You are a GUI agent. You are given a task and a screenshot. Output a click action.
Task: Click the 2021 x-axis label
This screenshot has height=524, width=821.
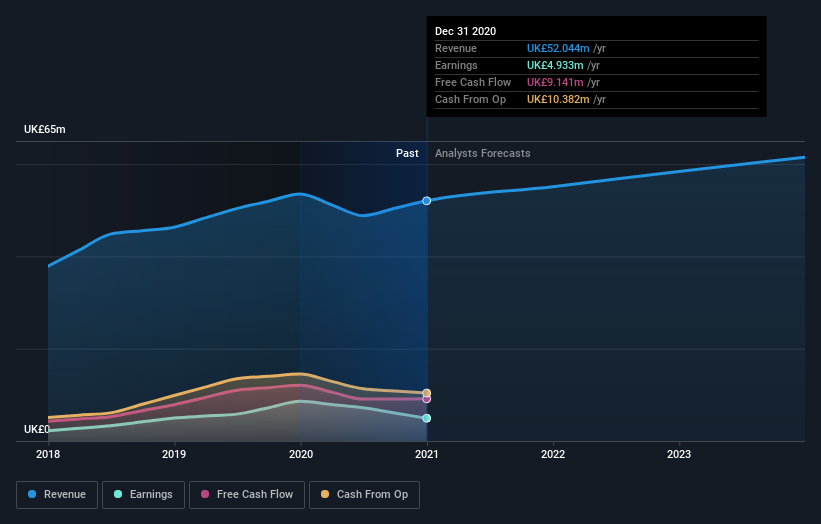[x=427, y=454]
